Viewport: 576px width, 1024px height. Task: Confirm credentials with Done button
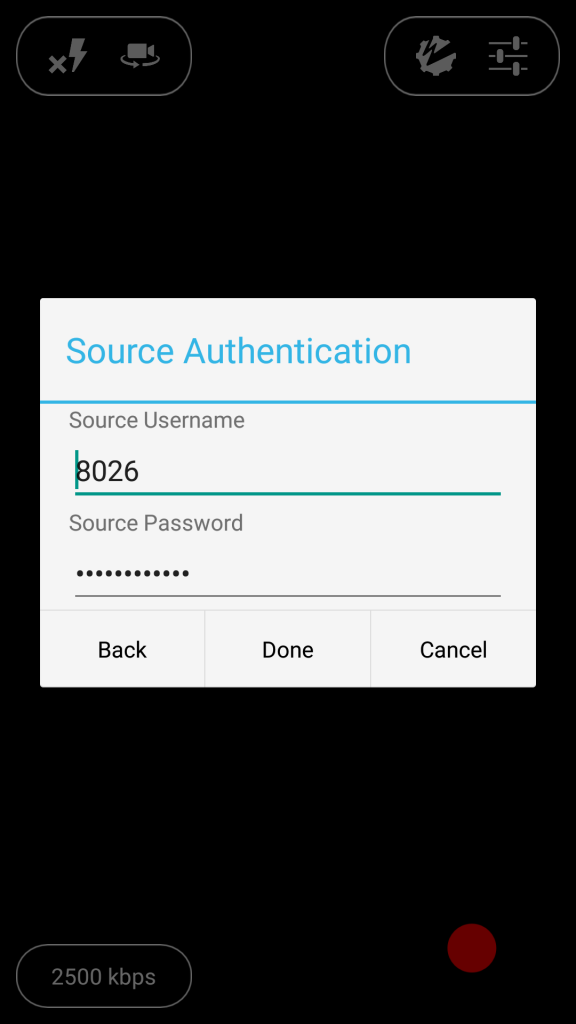point(288,649)
